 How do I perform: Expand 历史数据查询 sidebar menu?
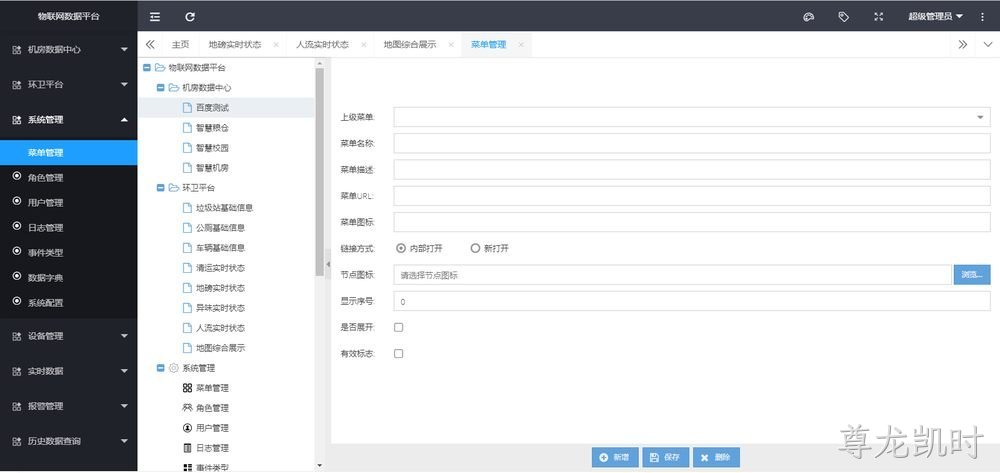pyautogui.click(x=69, y=441)
